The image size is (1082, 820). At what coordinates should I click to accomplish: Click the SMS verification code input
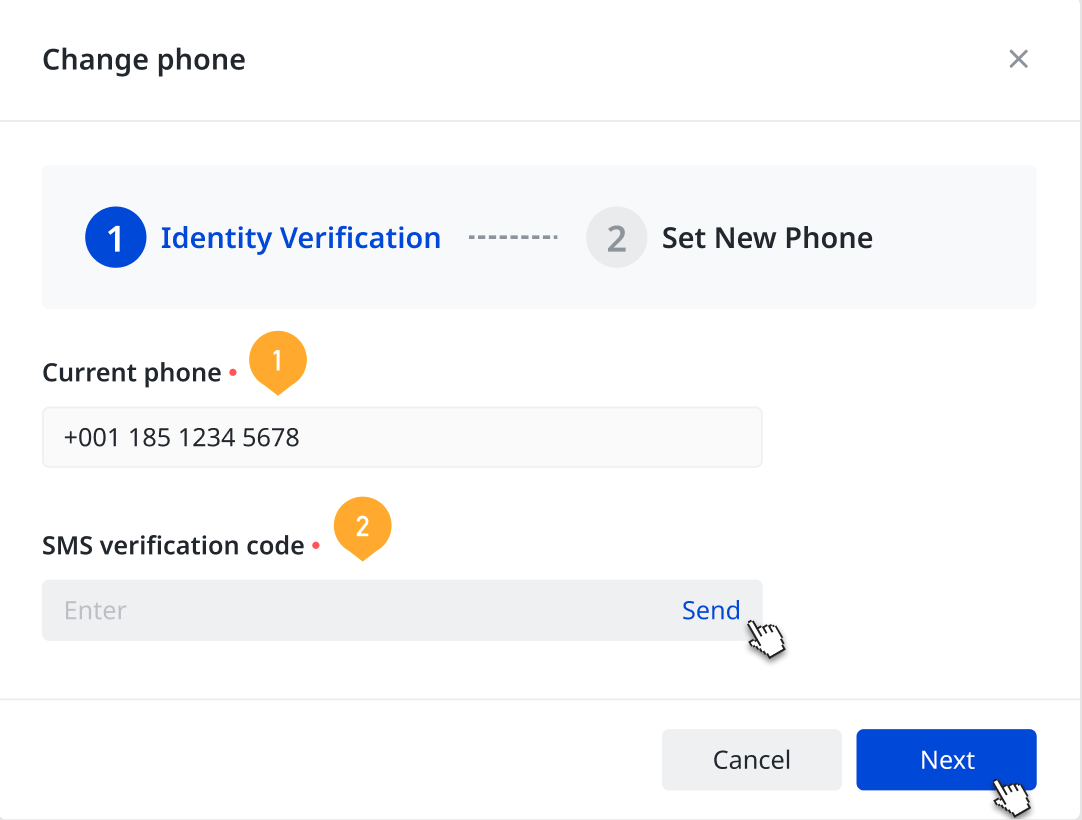[x=402, y=610]
